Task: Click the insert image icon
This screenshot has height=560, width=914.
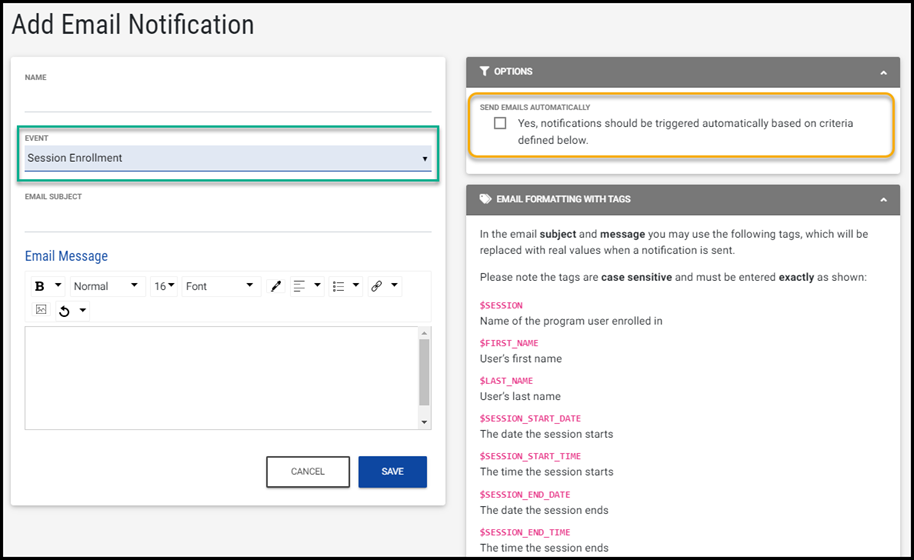Action: point(41,310)
